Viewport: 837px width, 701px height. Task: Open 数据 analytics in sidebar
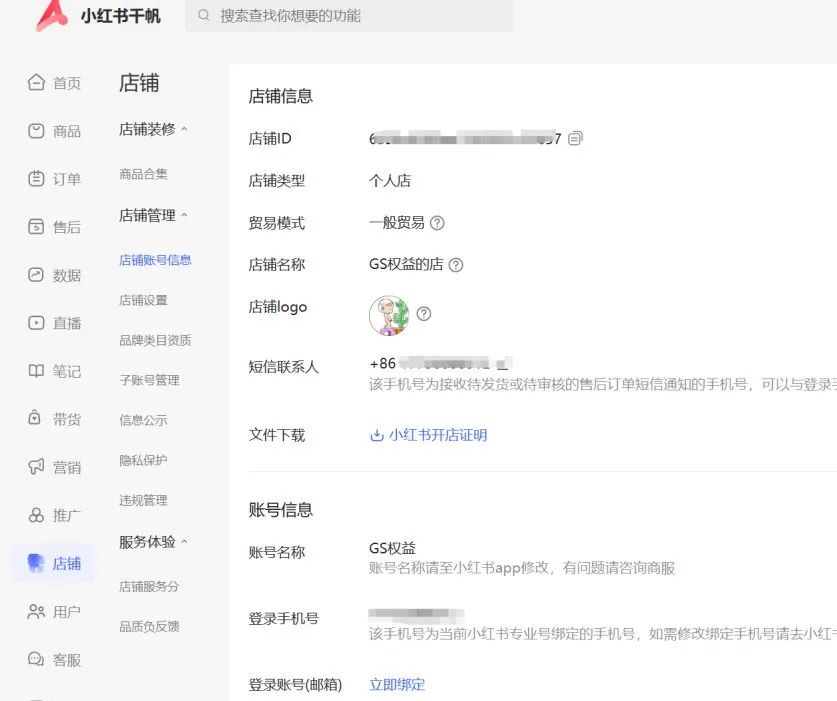pos(37,275)
